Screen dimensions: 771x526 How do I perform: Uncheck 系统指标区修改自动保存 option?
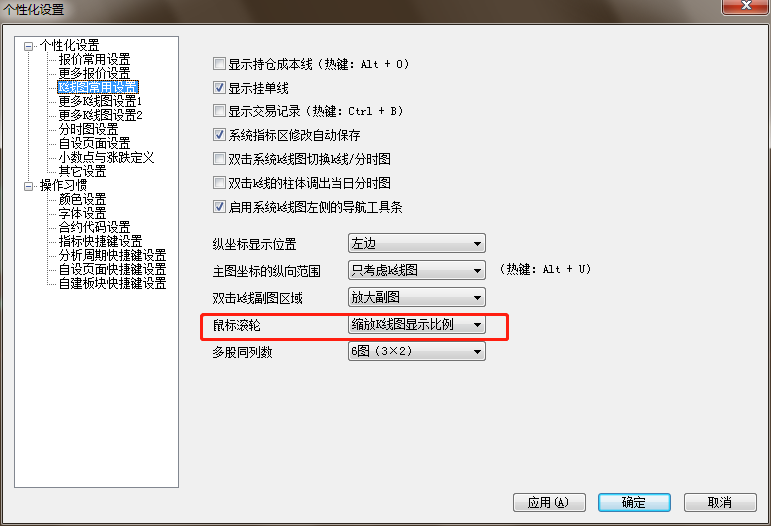point(219,135)
